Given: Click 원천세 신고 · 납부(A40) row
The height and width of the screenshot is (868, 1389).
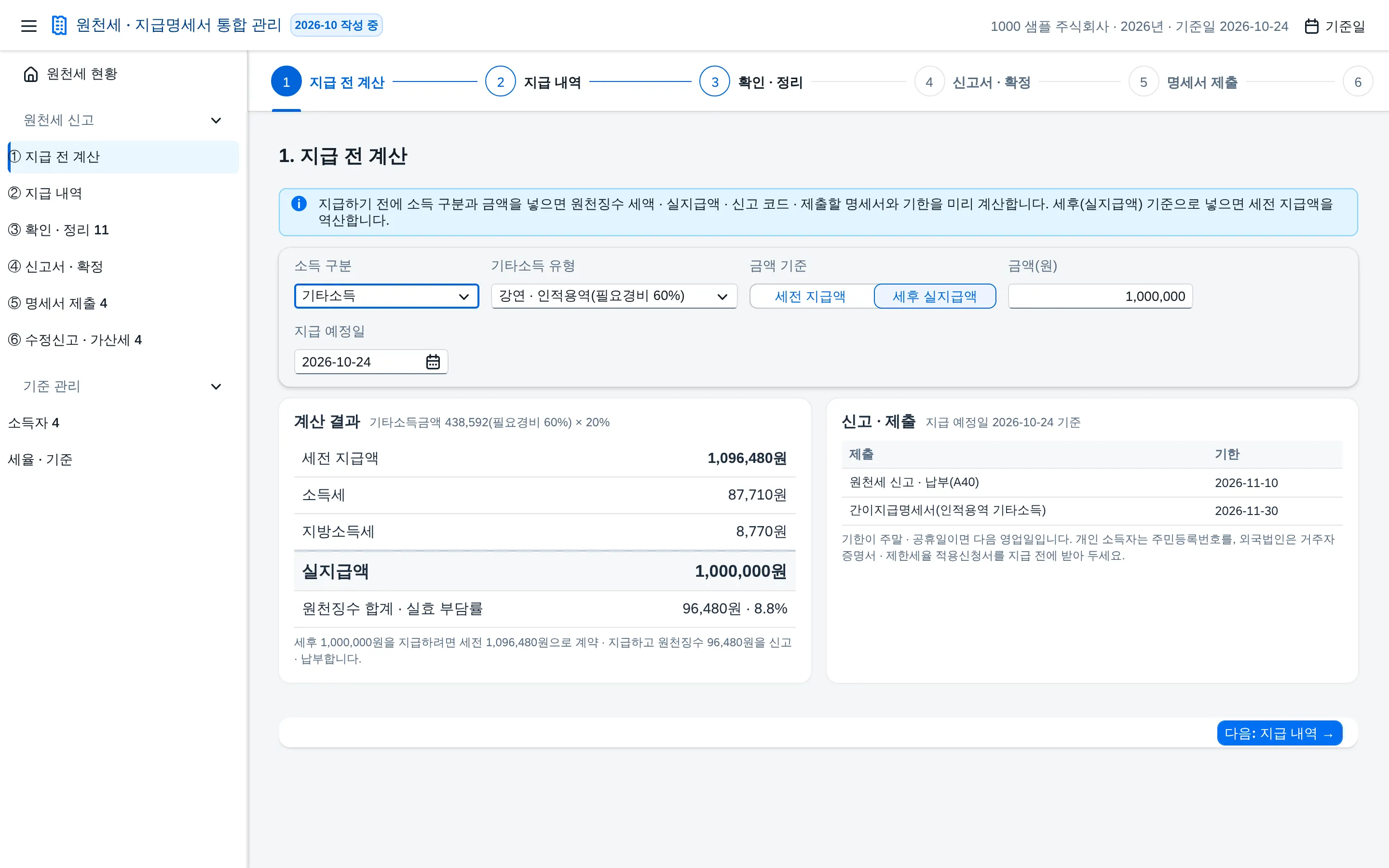Looking at the screenshot, I should [1092, 483].
